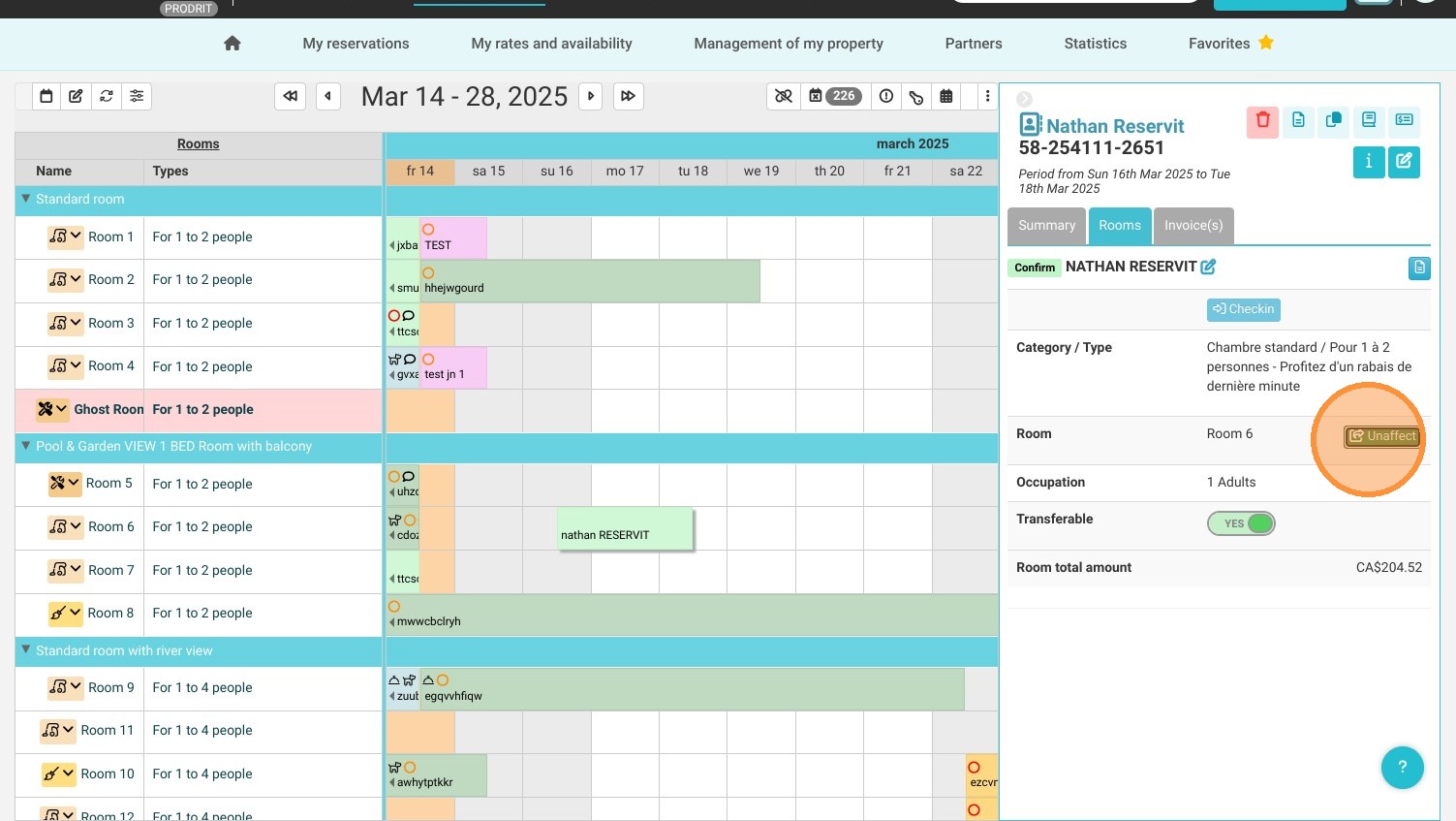
Task: Select the TEST reservation in Room 1
Action: (x=453, y=237)
